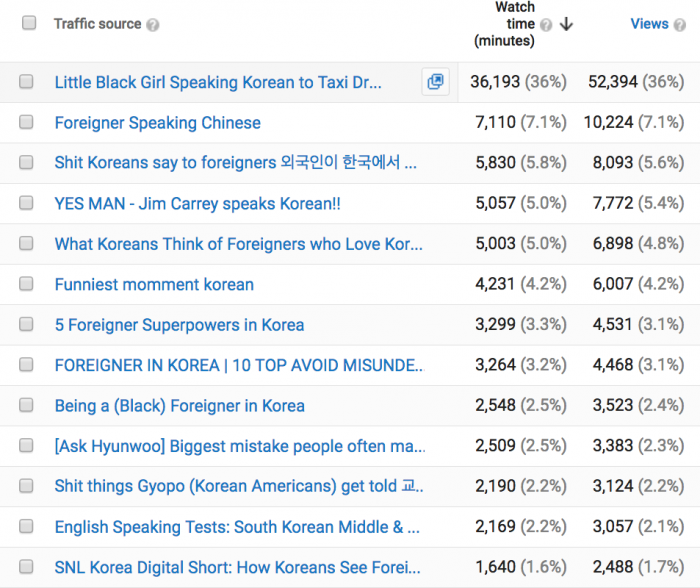
Task: Click the watch time value 2,509 (2.5%)
Action: coord(521,446)
